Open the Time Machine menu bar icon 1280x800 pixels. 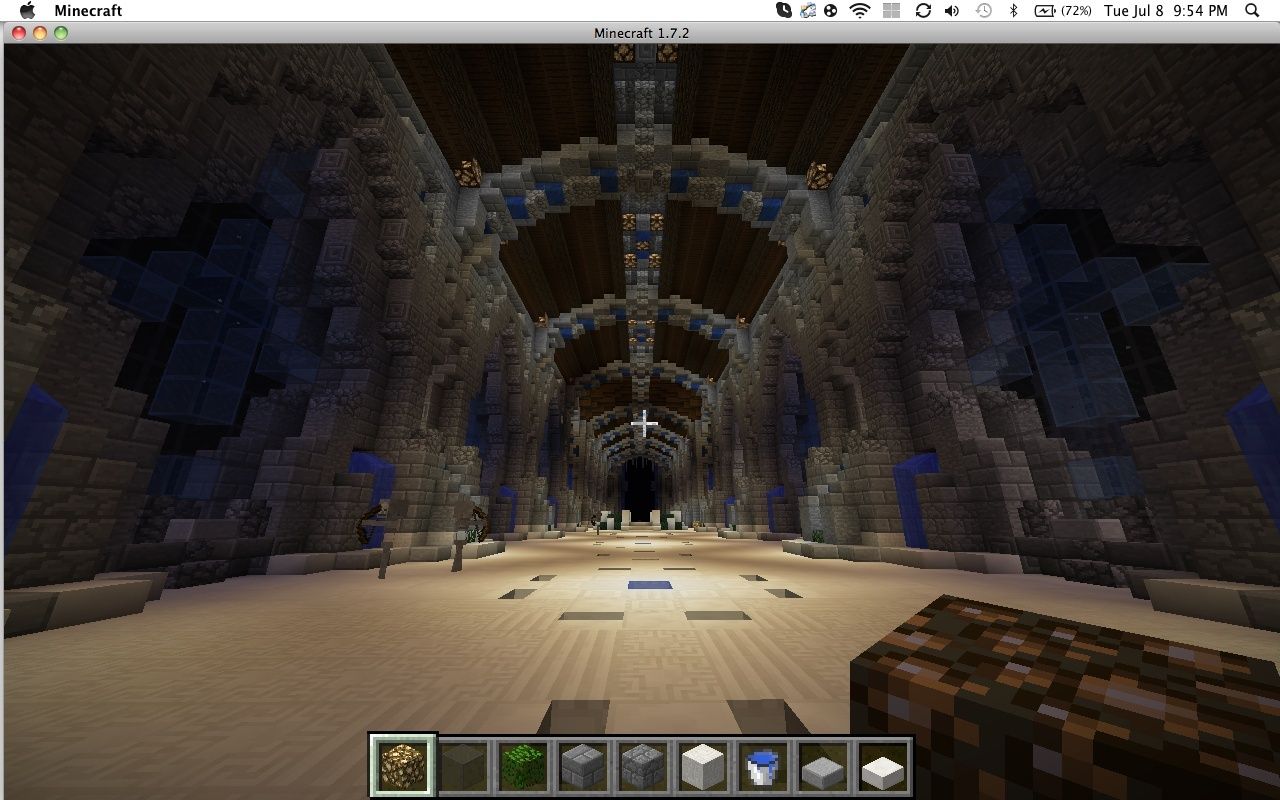click(983, 10)
